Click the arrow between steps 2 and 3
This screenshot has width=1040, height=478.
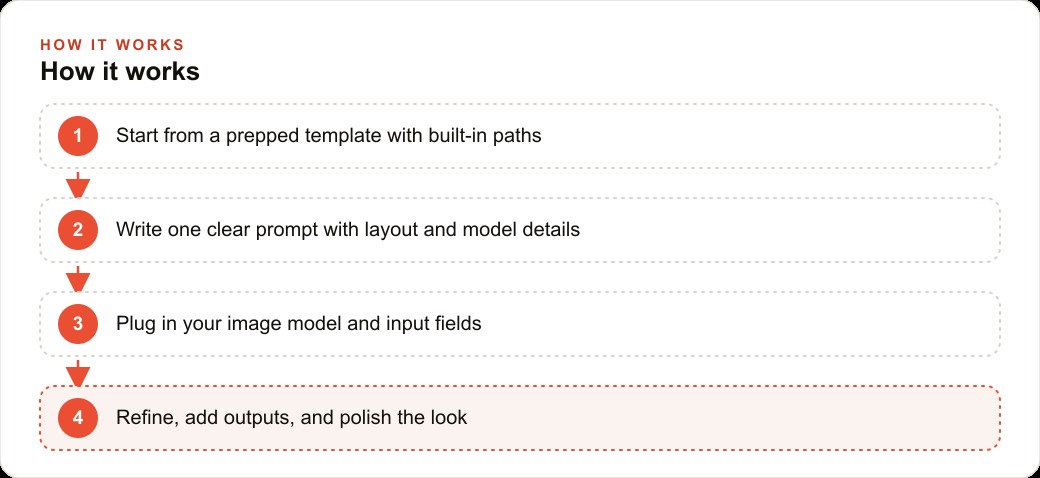[x=78, y=278]
